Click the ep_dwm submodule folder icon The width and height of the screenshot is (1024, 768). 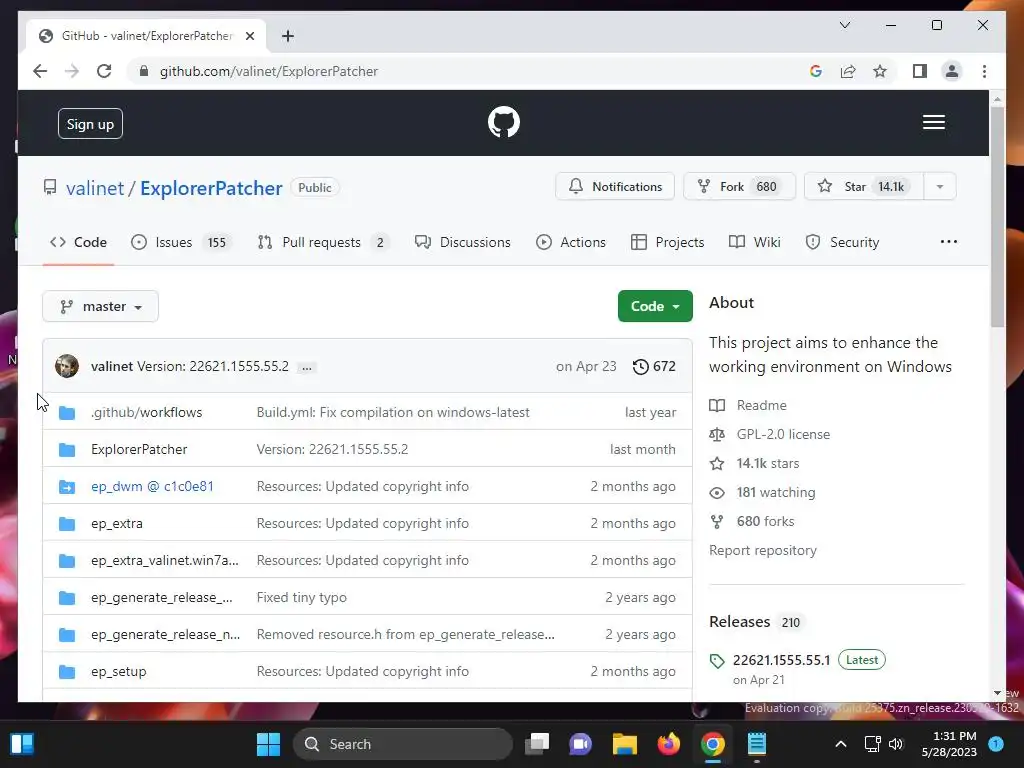pos(67,487)
